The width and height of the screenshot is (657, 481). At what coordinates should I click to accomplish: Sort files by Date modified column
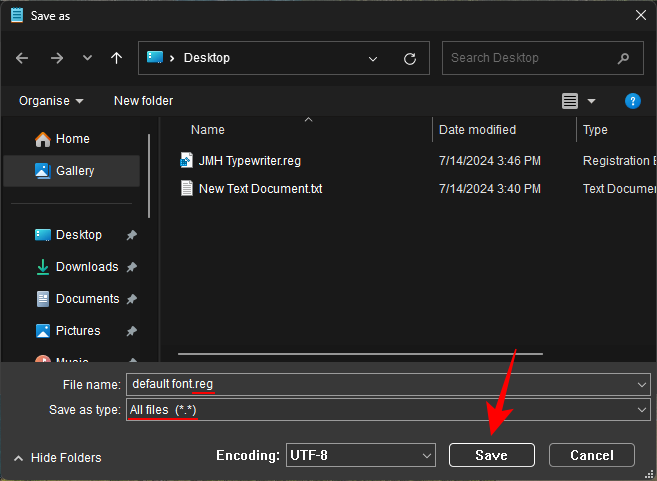coord(478,130)
